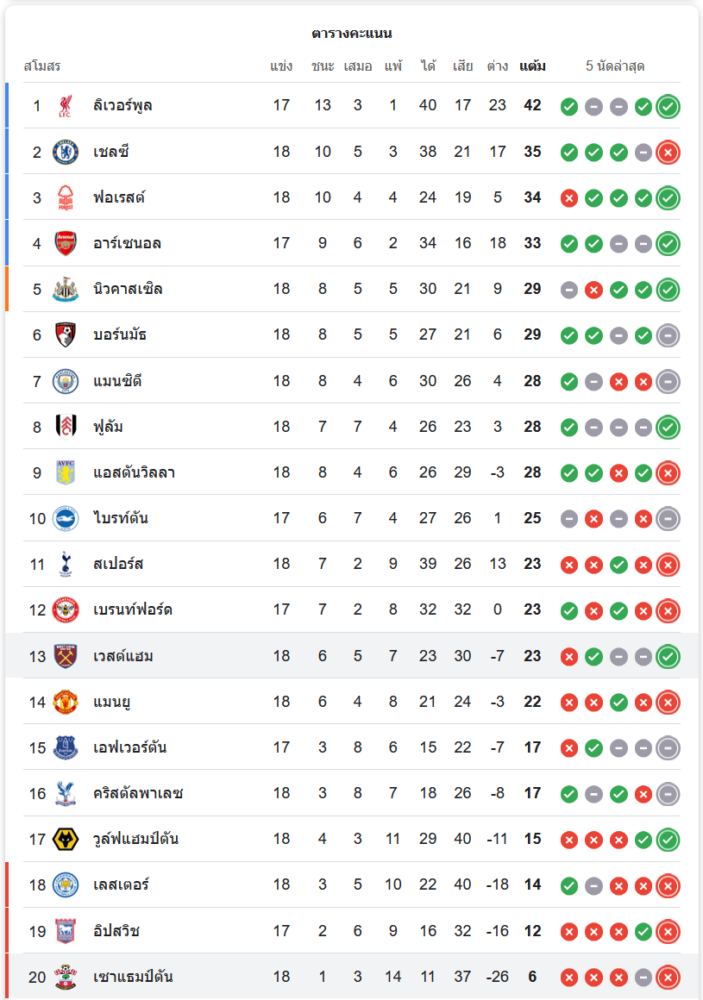Click Bournemouth's latest match draw indicator
This screenshot has width=703, height=1000.
(x=668, y=335)
